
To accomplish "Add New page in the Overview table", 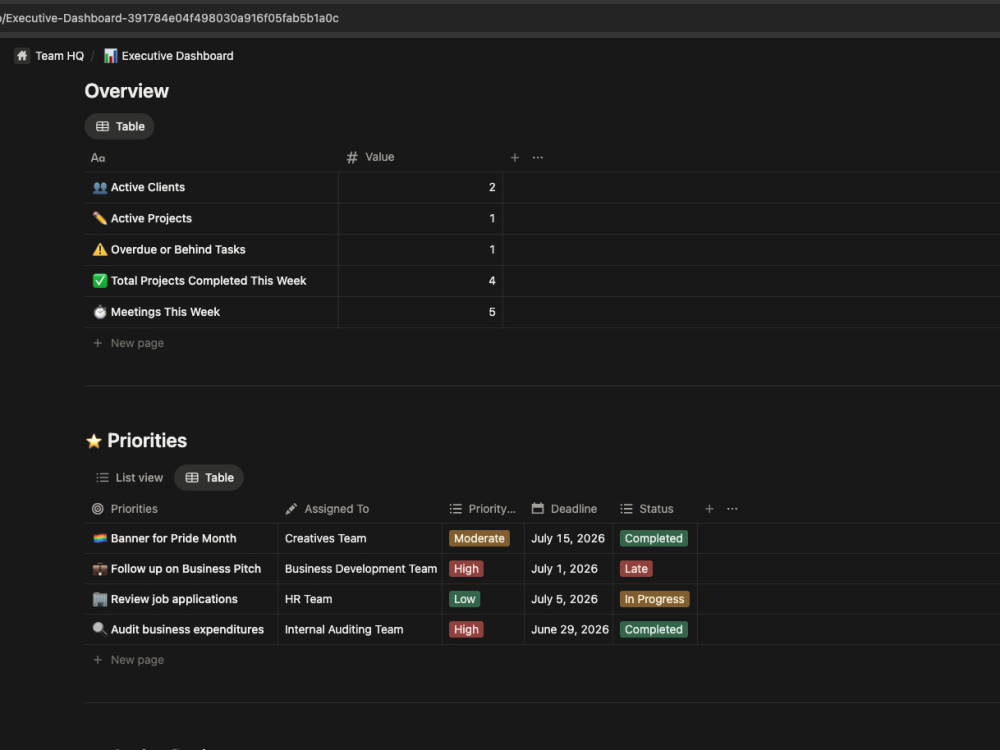I will pyautogui.click(x=129, y=343).
